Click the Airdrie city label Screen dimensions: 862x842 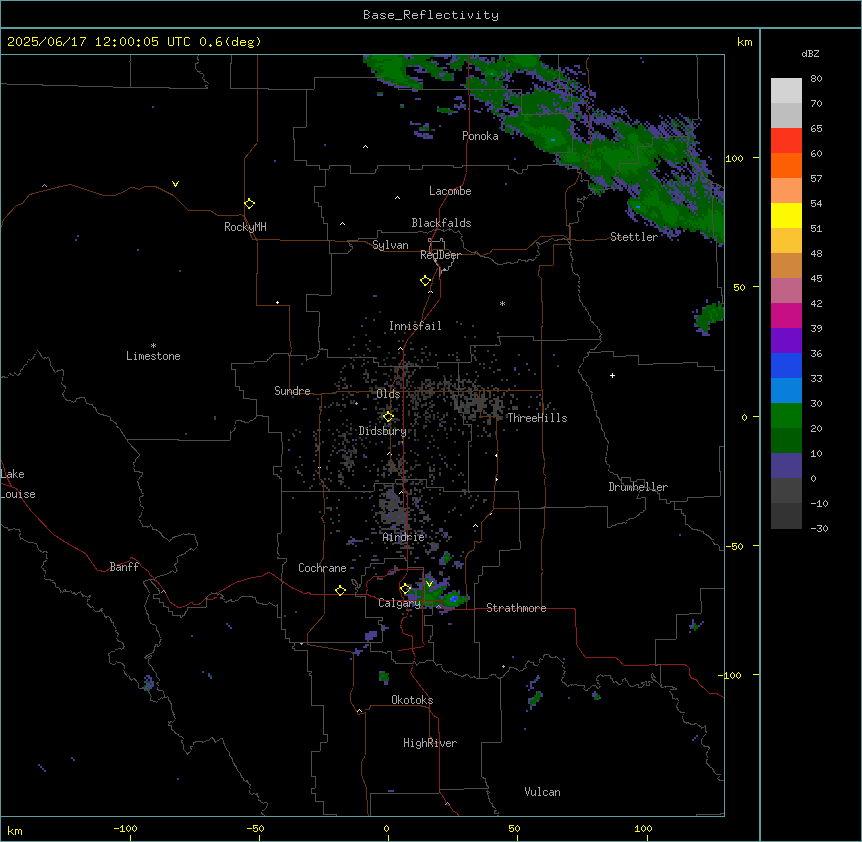404,537
